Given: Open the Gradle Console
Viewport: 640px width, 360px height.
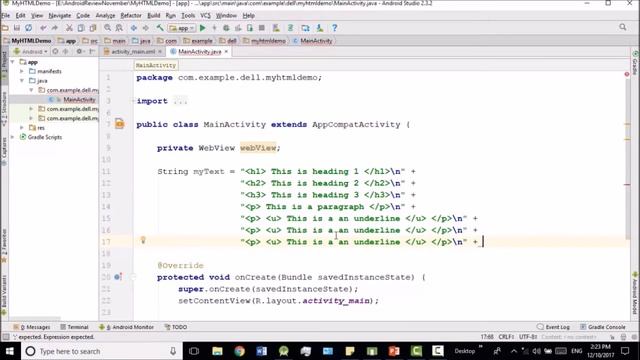Looking at the screenshot, I should [x=603, y=327].
